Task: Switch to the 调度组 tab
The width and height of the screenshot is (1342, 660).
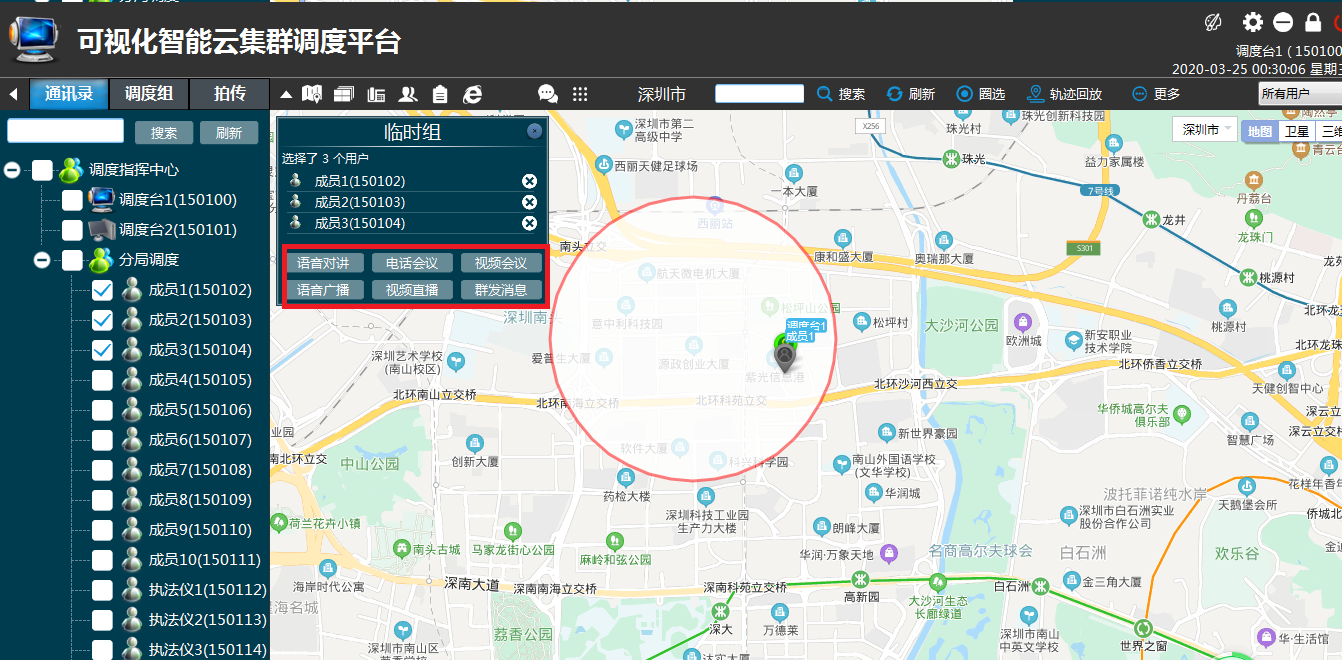Action: click(149, 94)
